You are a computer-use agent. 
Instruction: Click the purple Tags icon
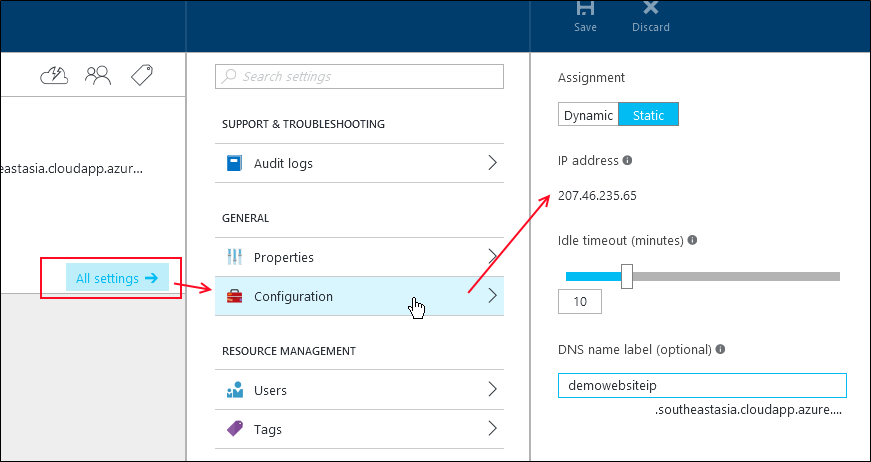pos(234,429)
